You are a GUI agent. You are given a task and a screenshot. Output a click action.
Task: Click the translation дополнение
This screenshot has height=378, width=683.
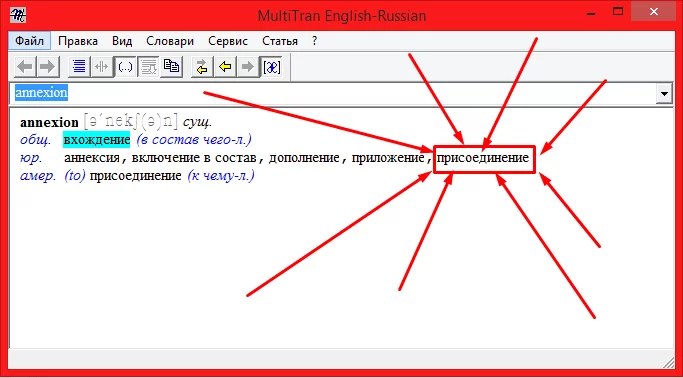pos(304,158)
